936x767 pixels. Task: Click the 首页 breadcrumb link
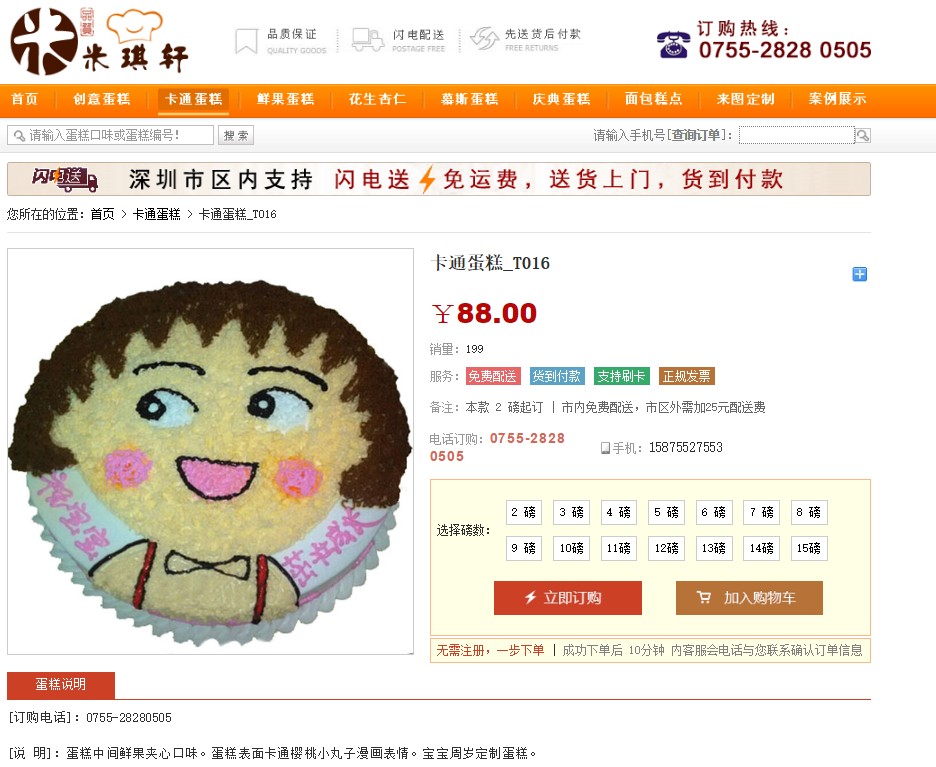click(x=103, y=214)
